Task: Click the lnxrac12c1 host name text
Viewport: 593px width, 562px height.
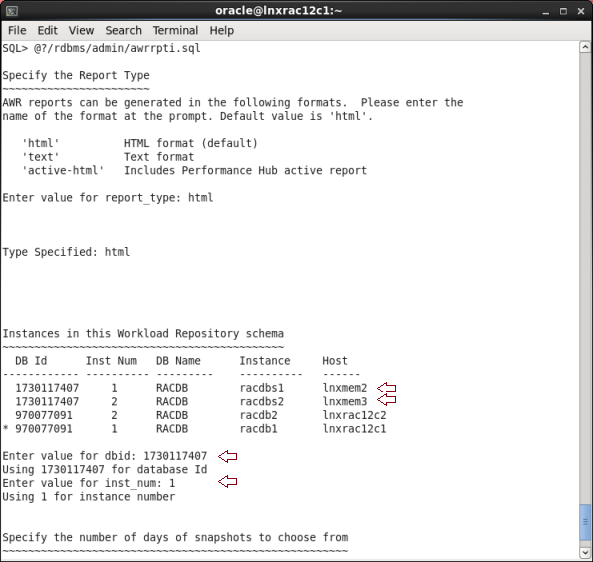Action: point(354,429)
